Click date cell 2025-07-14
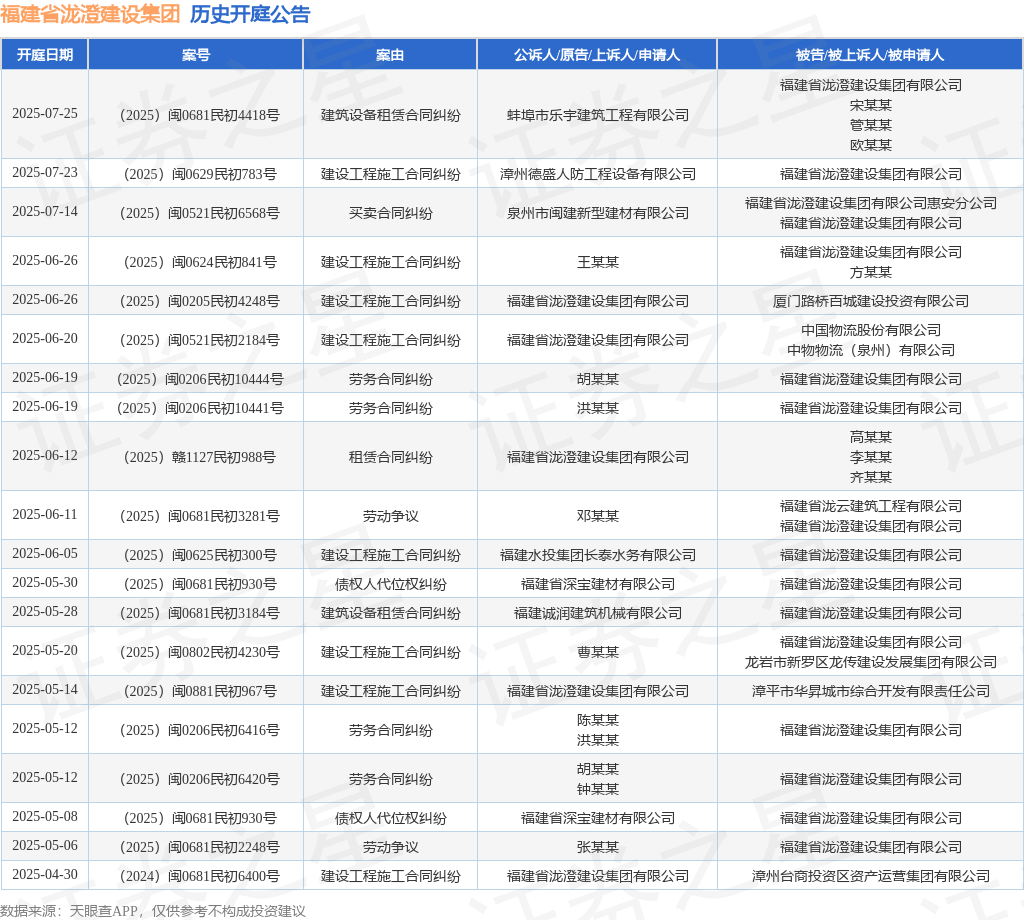 [44, 212]
